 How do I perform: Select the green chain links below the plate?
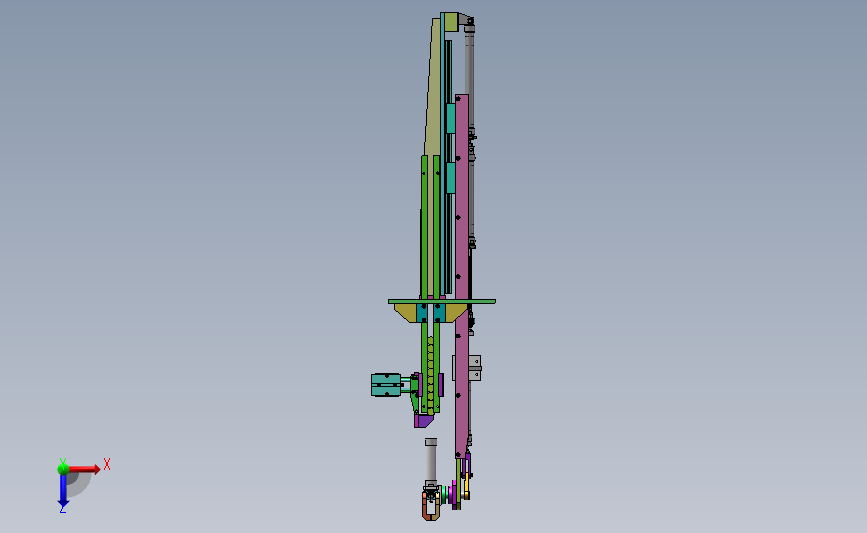coord(431,375)
